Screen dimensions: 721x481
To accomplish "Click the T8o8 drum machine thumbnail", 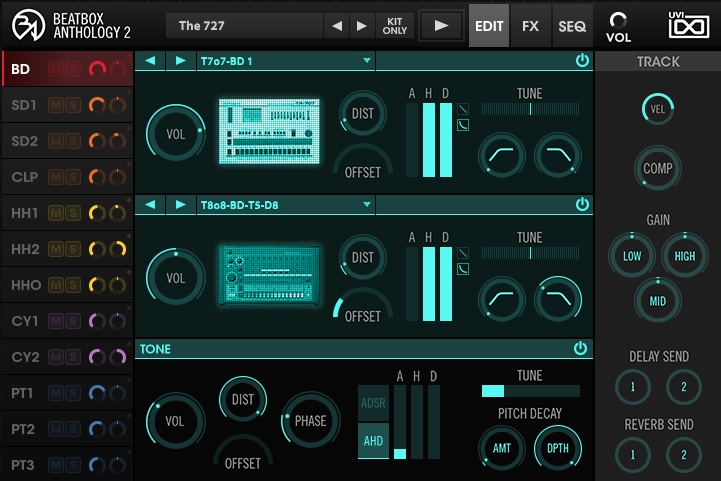I will (269, 275).
